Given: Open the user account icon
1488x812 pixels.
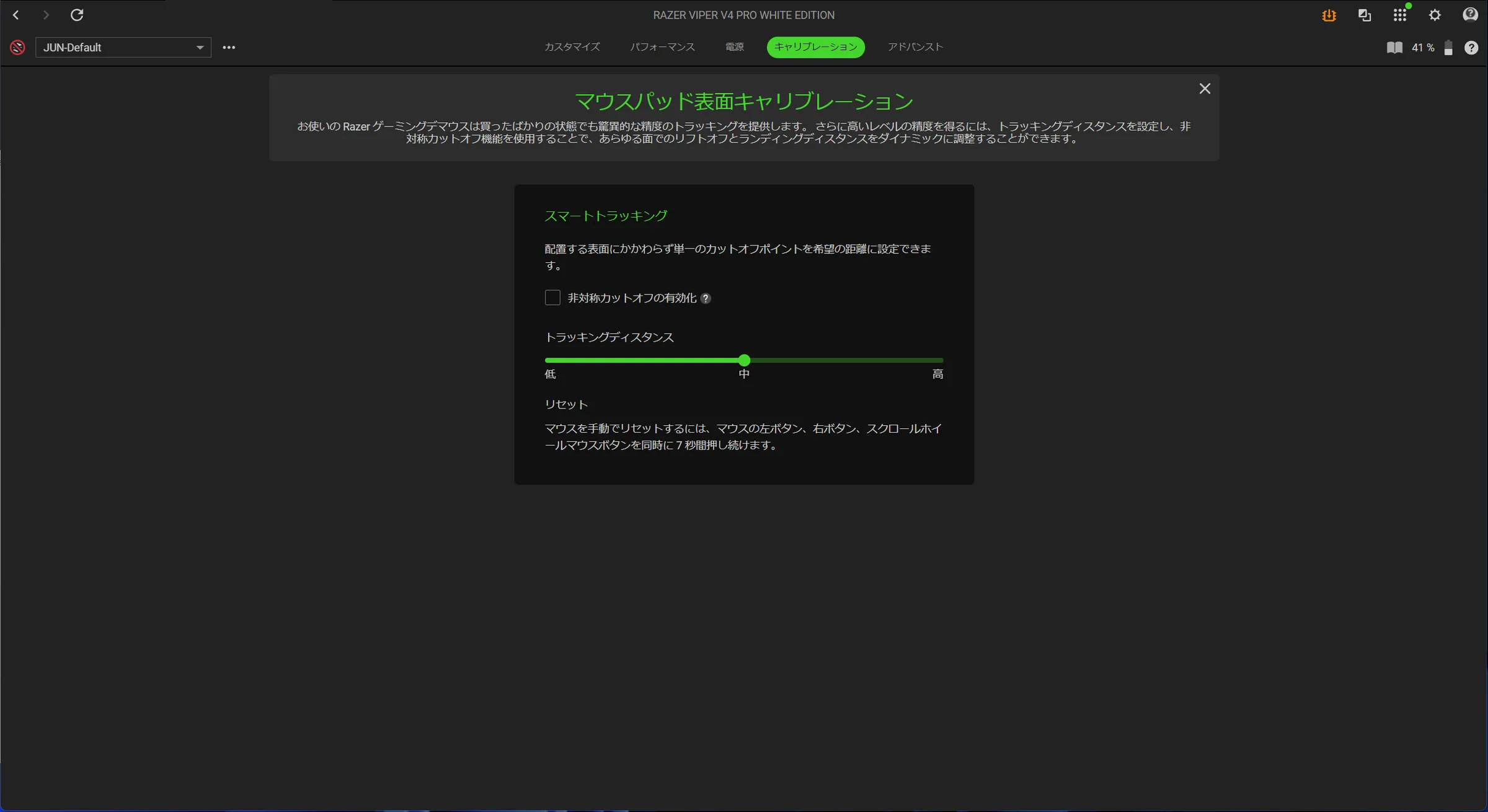Looking at the screenshot, I should pyautogui.click(x=1470, y=15).
